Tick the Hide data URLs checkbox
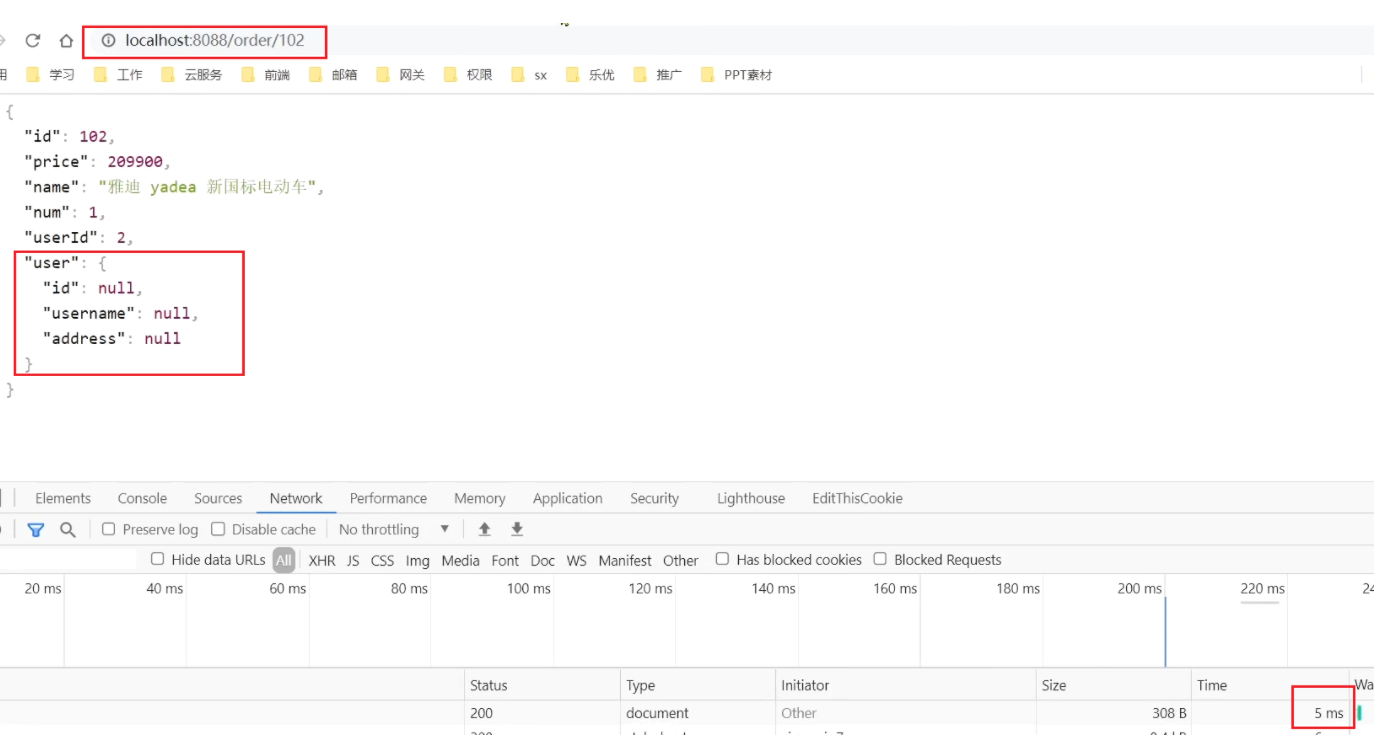The width and height of the screenshot is (1394, 745). [158, 559]
